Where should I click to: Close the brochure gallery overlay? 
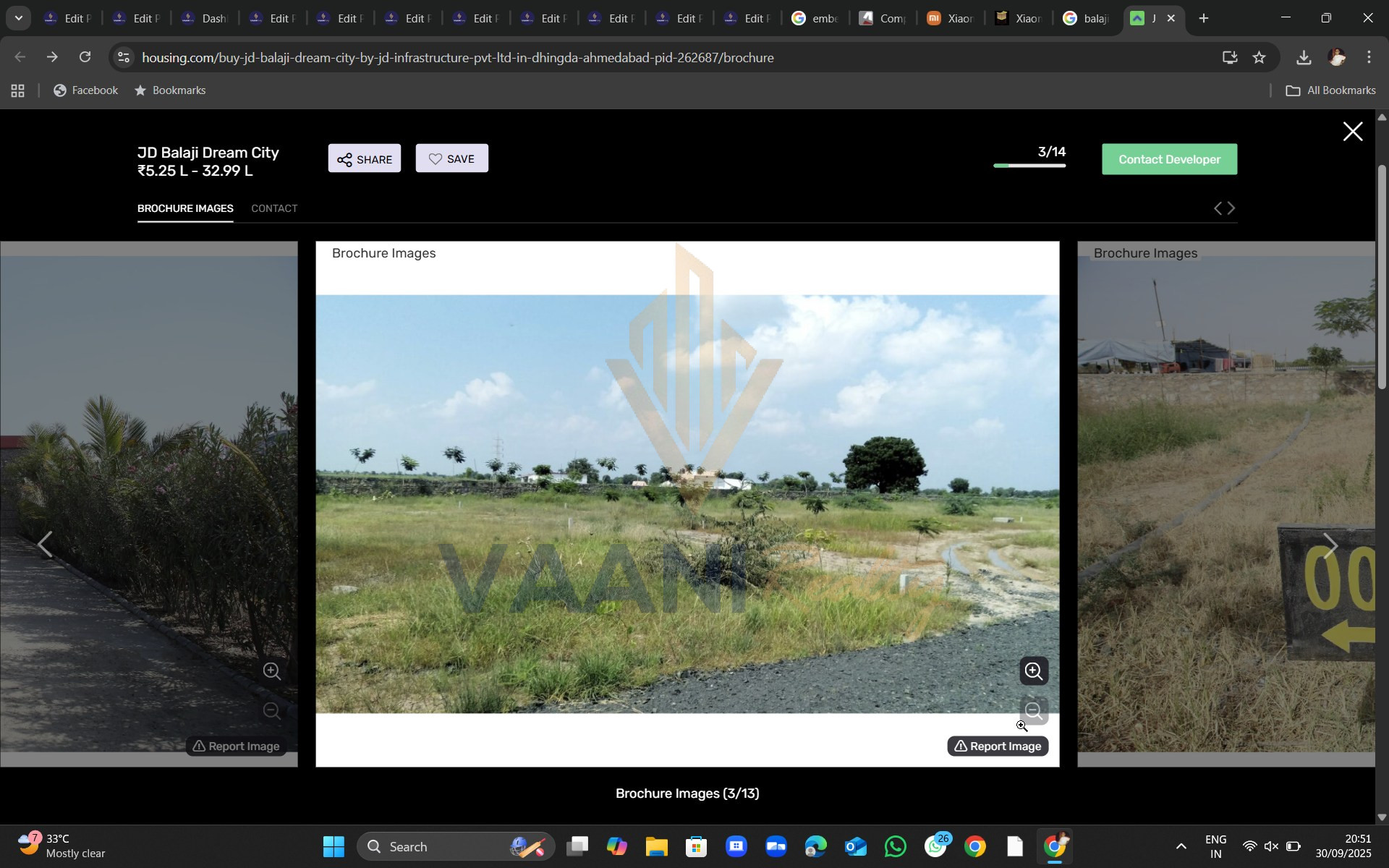[1352, 132]
